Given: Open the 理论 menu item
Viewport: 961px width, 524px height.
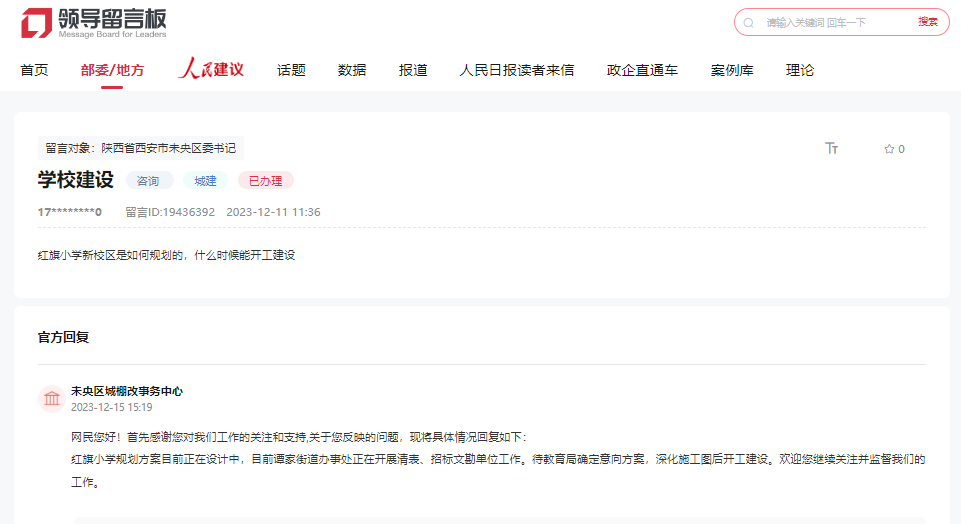Looking at the screenshot, I should pyautogui.click(x=800, y=70).
